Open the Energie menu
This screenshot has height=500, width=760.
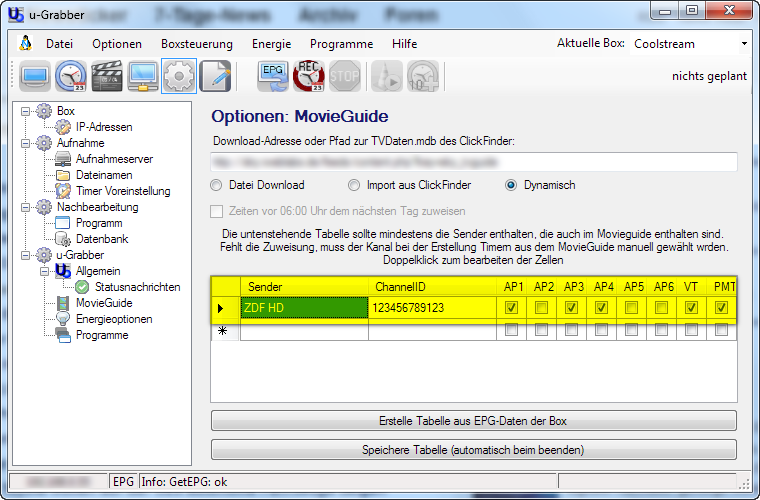pyautogui.click(x=271, y=44)
